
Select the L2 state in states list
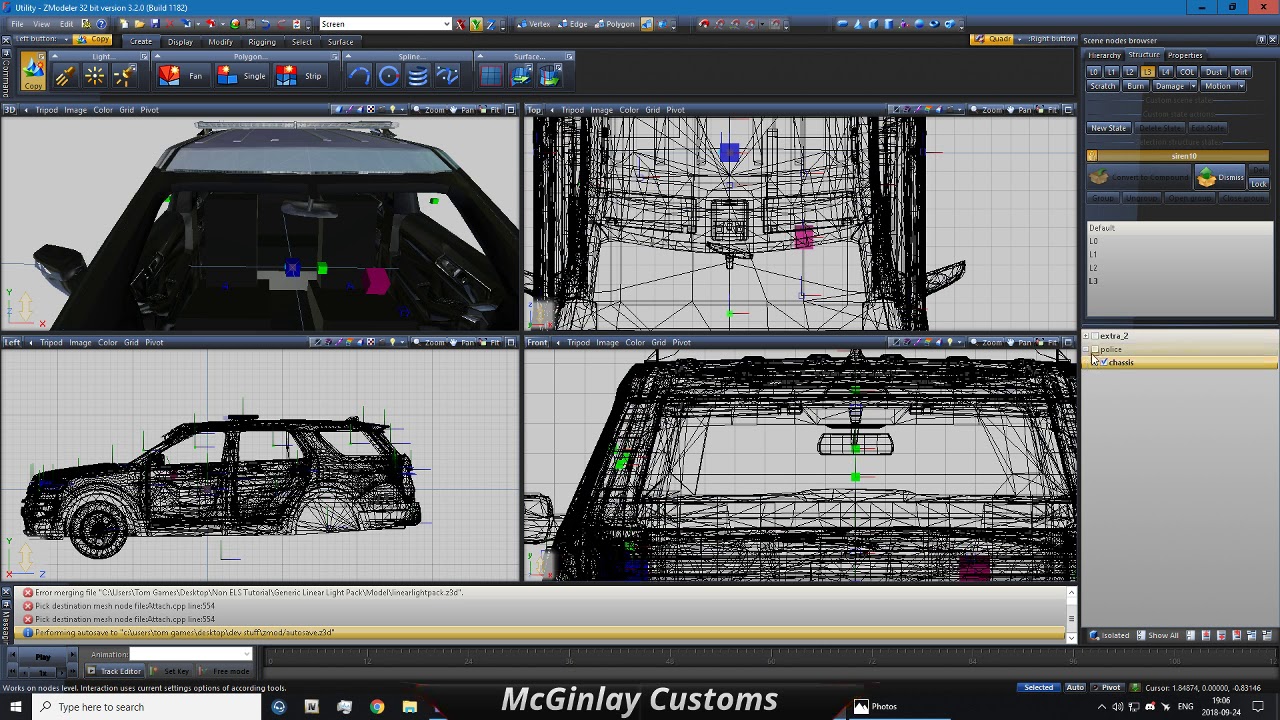click(1180, 267)
